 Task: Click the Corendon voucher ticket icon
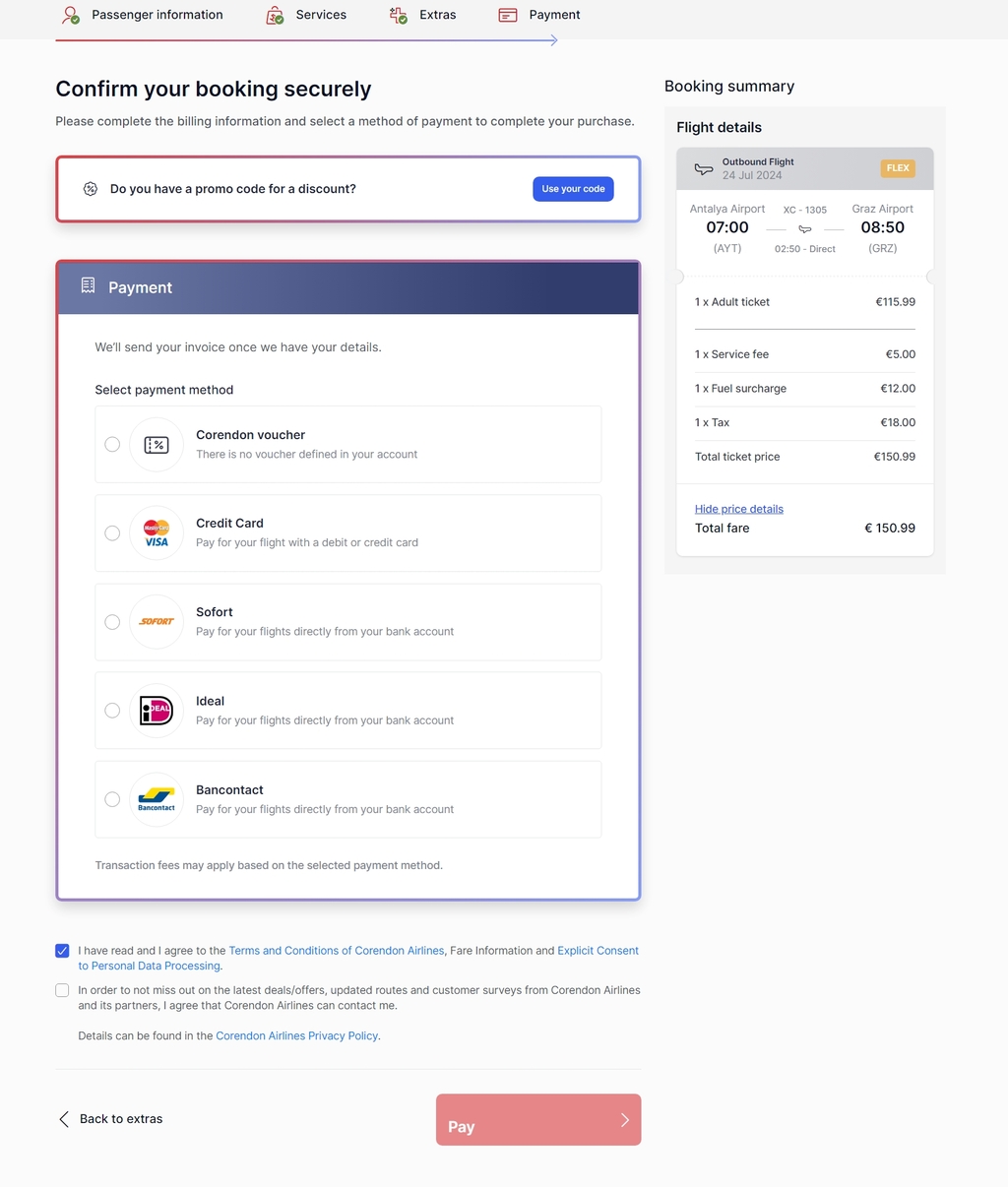pyautogui.click(x=157, y=445)
